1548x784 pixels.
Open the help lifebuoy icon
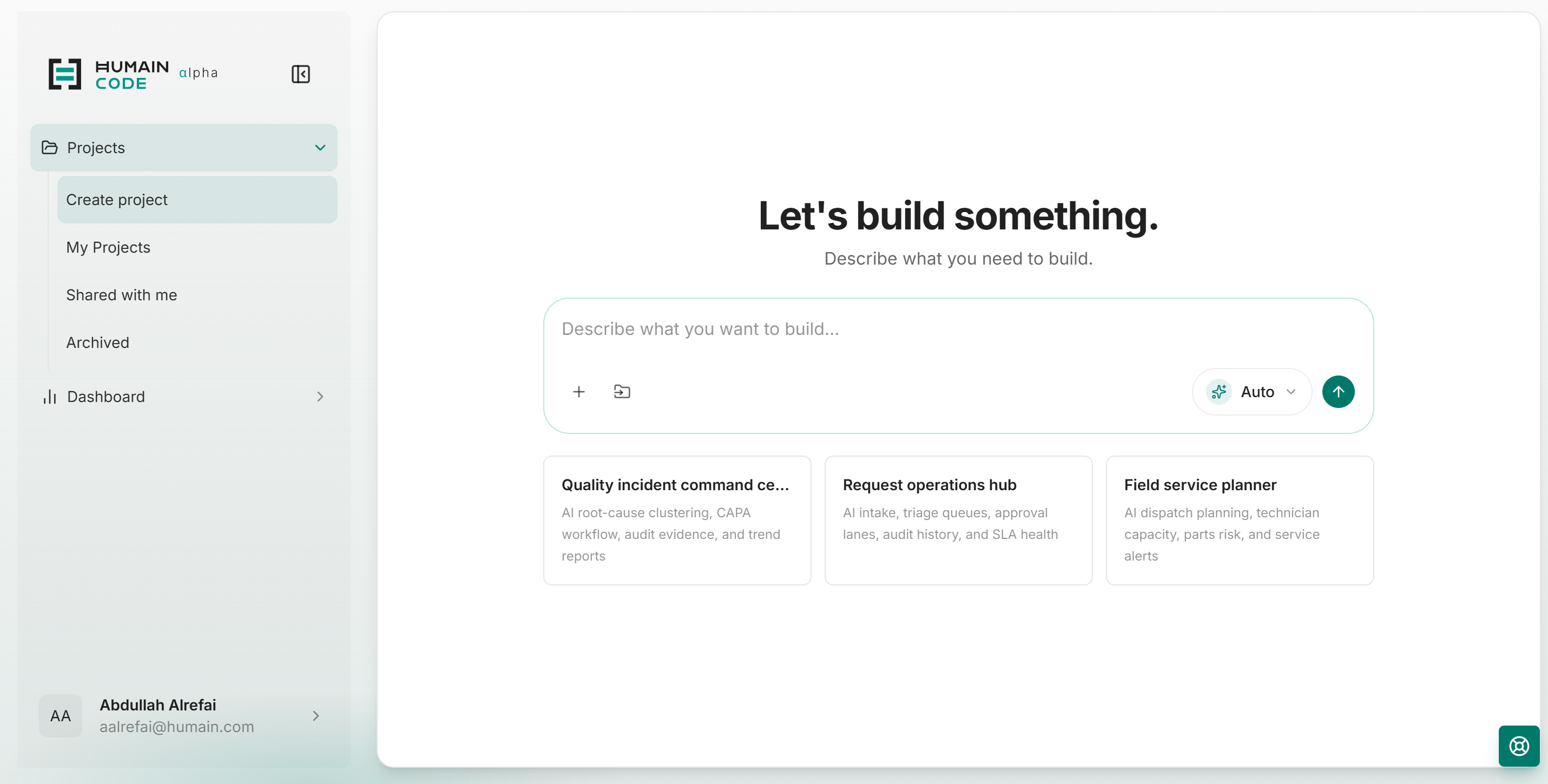click(1519, 746)
